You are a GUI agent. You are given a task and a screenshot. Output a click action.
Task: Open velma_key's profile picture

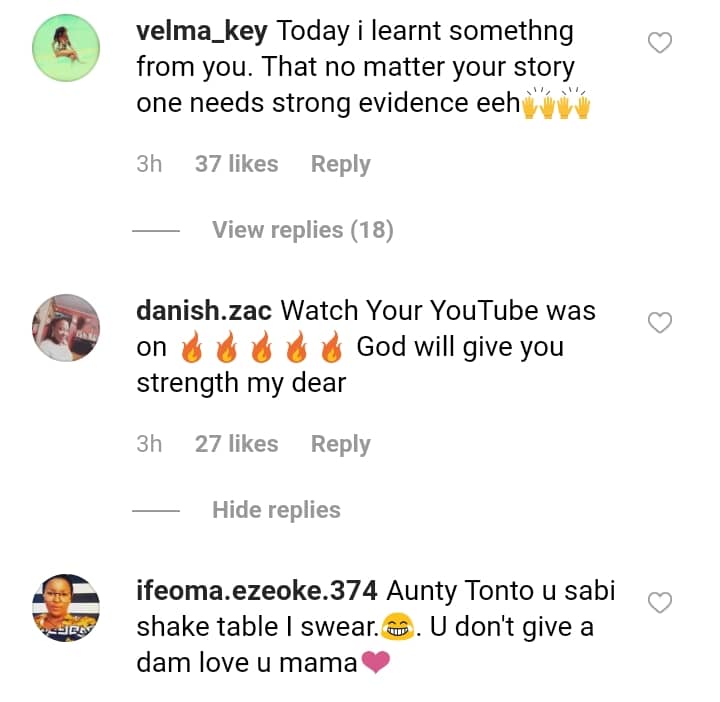[67, 47]
